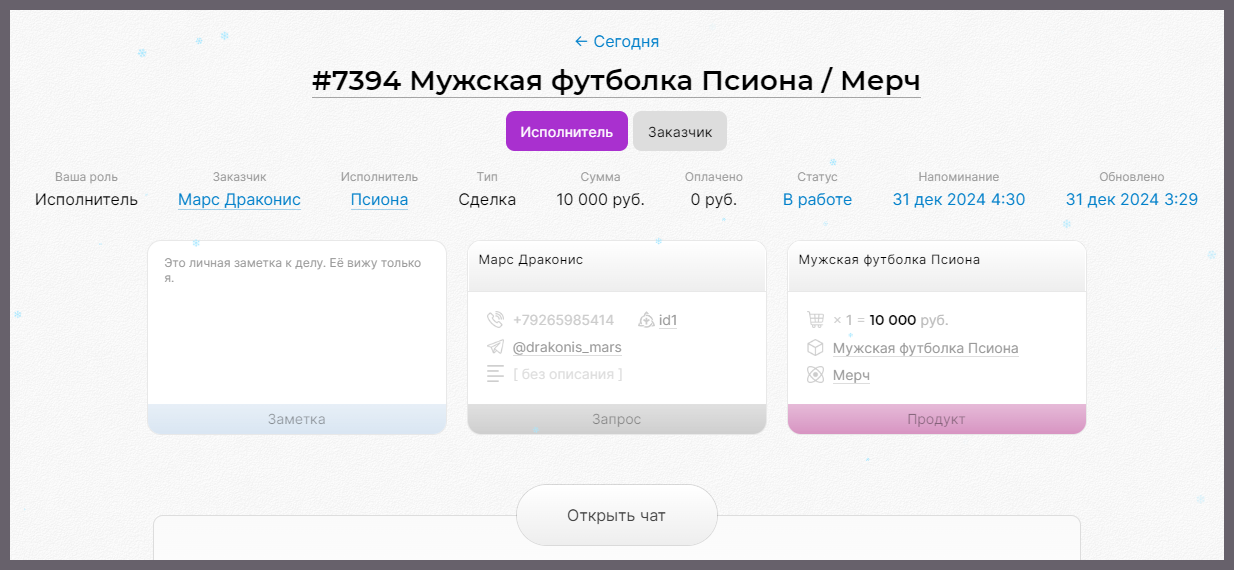The image size is (1234, 570).
Task: Open the @drakonis_mars Telegram handle
Action: pyautogui.click(x=567, y=347)
